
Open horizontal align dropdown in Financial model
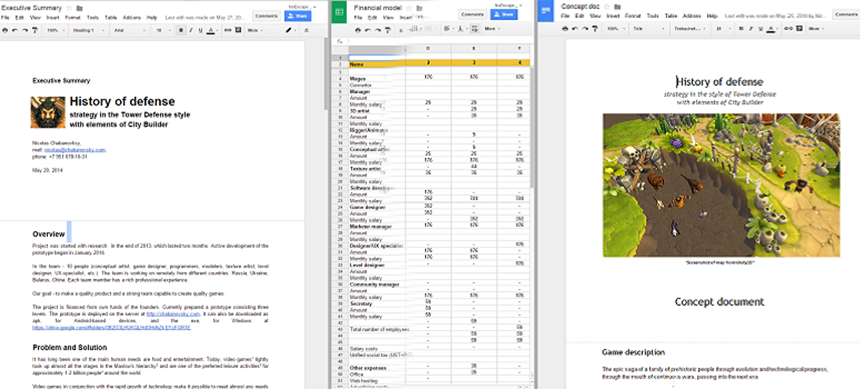coord(449,29)
